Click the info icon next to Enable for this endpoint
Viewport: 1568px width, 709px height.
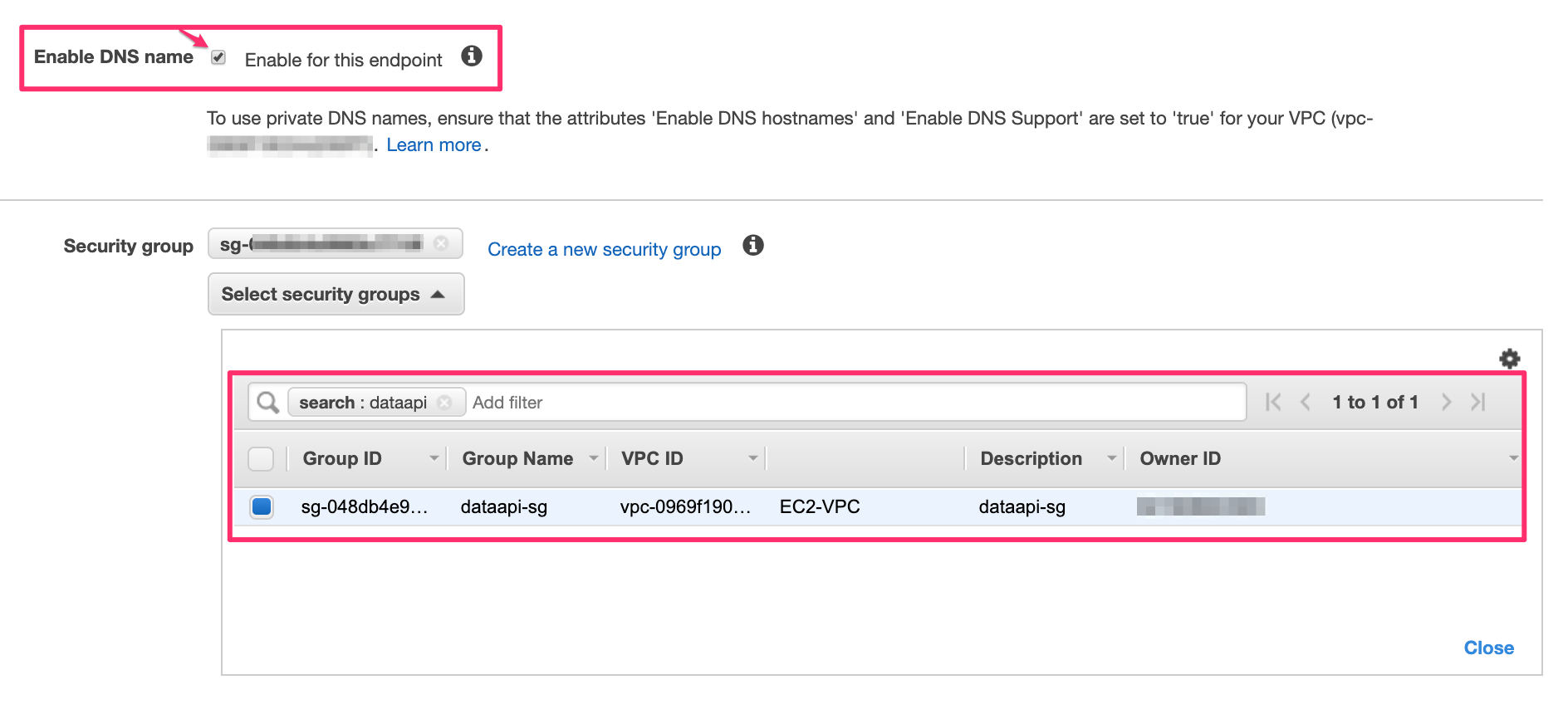click(x=472, y=56)
